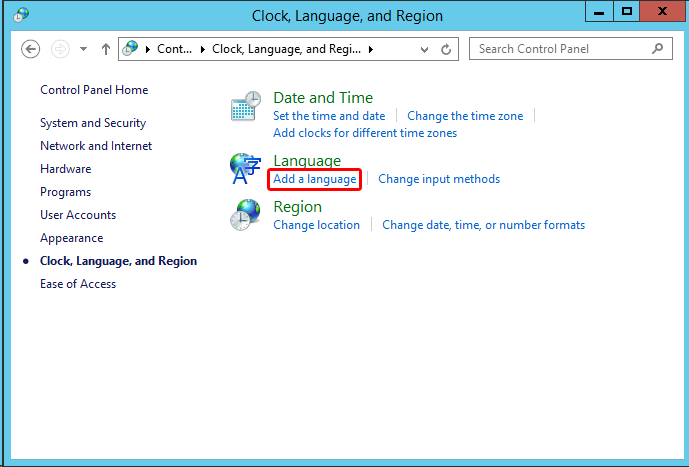Screen dimensions: 689x467
Task: Open the Hardware category
Action: 65,169
